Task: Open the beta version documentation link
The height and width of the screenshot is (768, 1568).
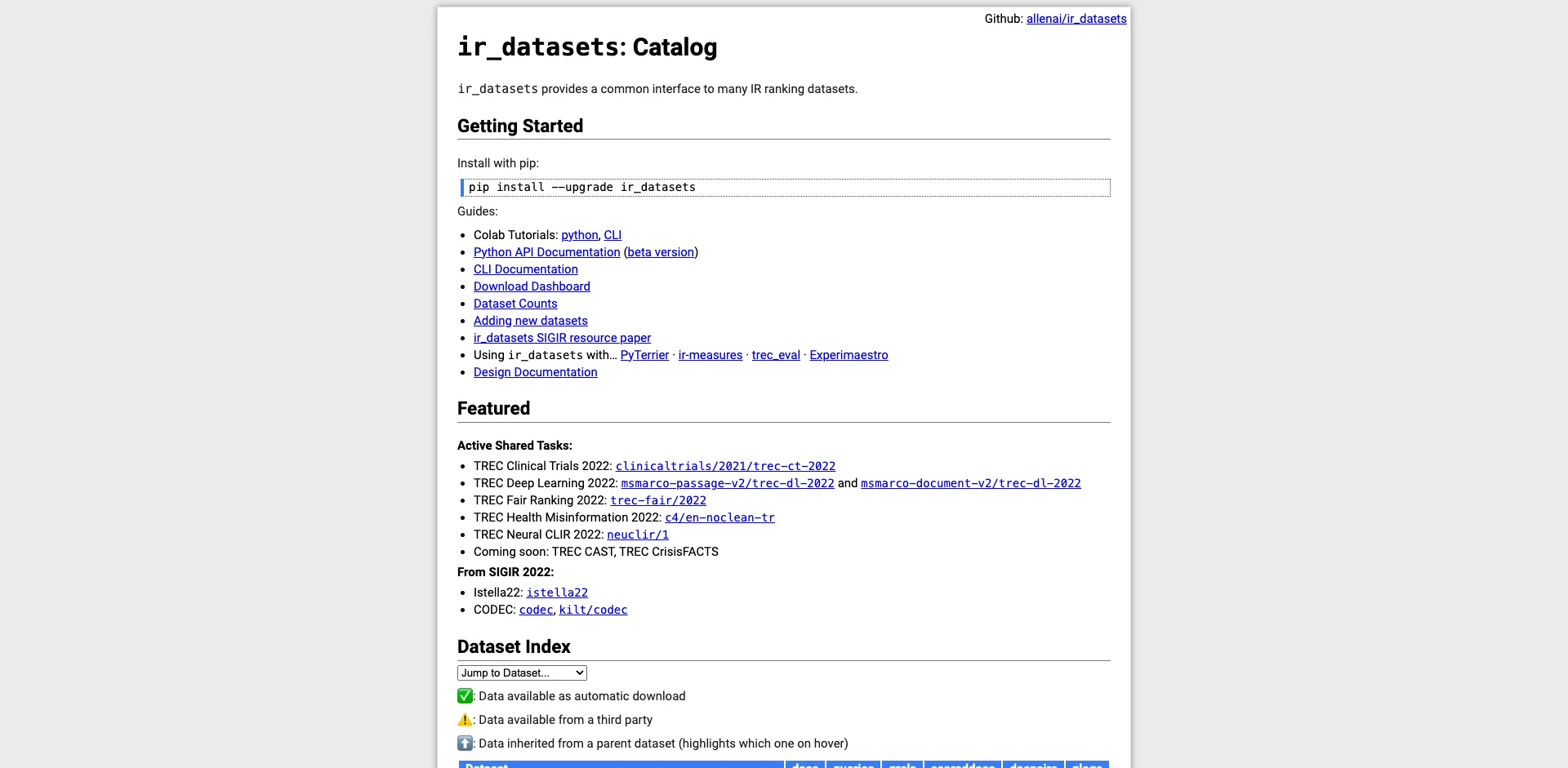Action: [661, 252]
